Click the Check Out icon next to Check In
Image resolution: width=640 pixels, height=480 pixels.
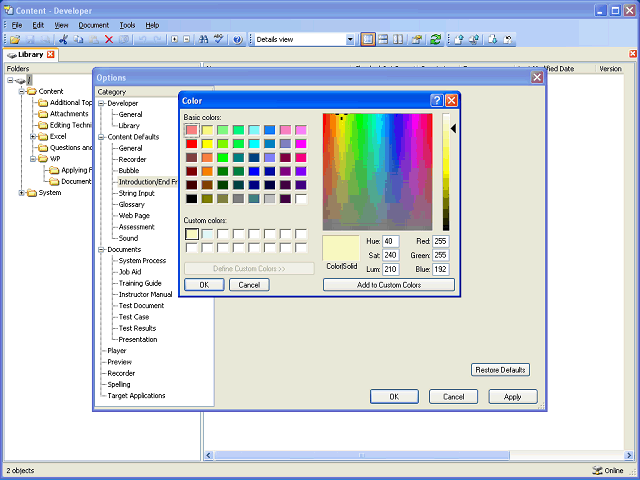[474, 40]
